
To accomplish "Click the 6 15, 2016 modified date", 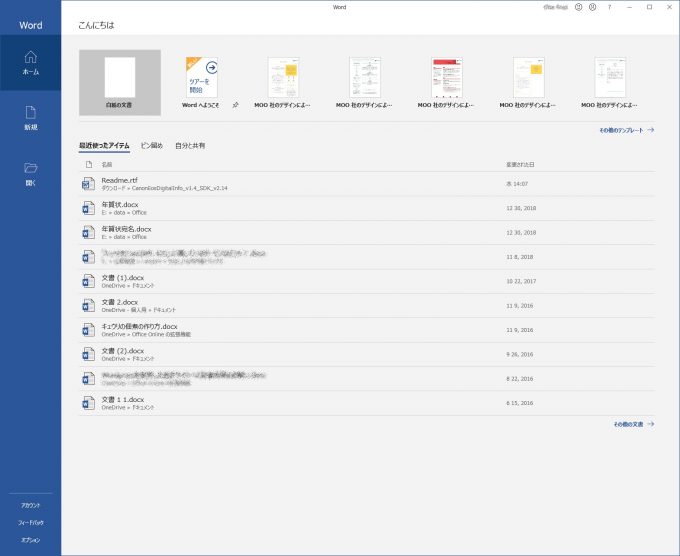I will [520, 403].
